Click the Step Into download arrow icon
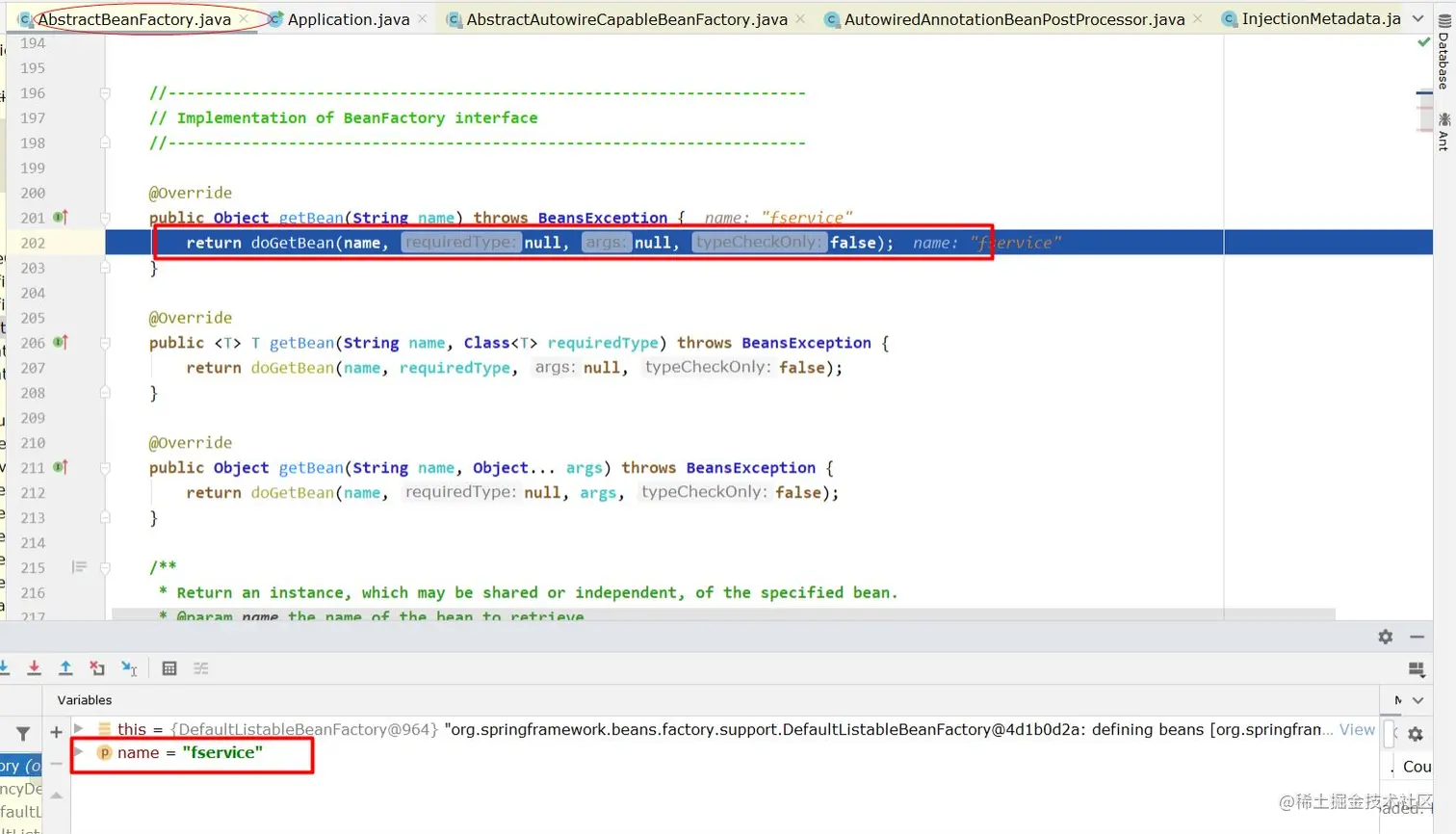The width and height of the screenshot is (1456, 834). (x=4, y=668)
